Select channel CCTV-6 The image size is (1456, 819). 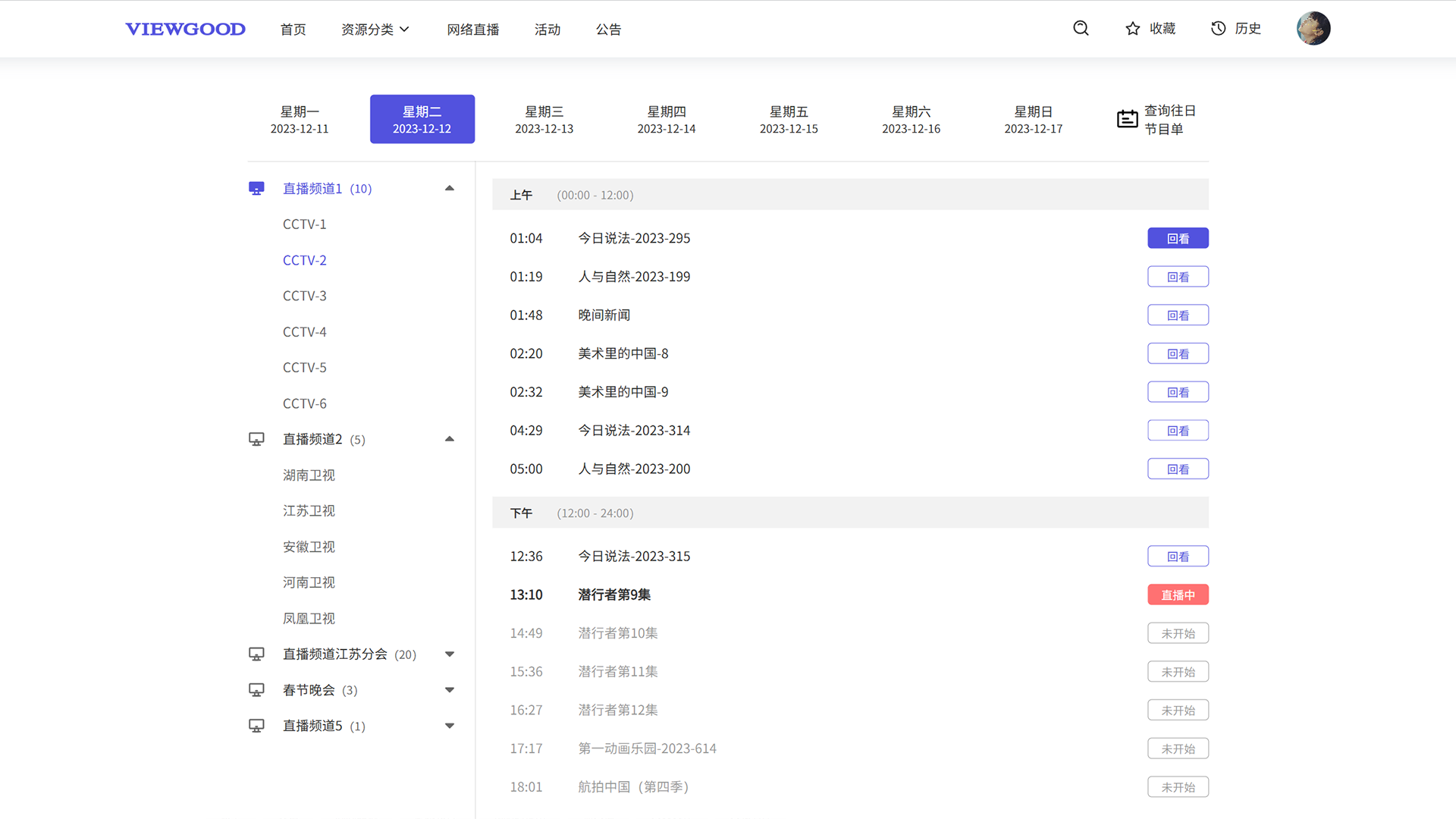click(305, 403)
